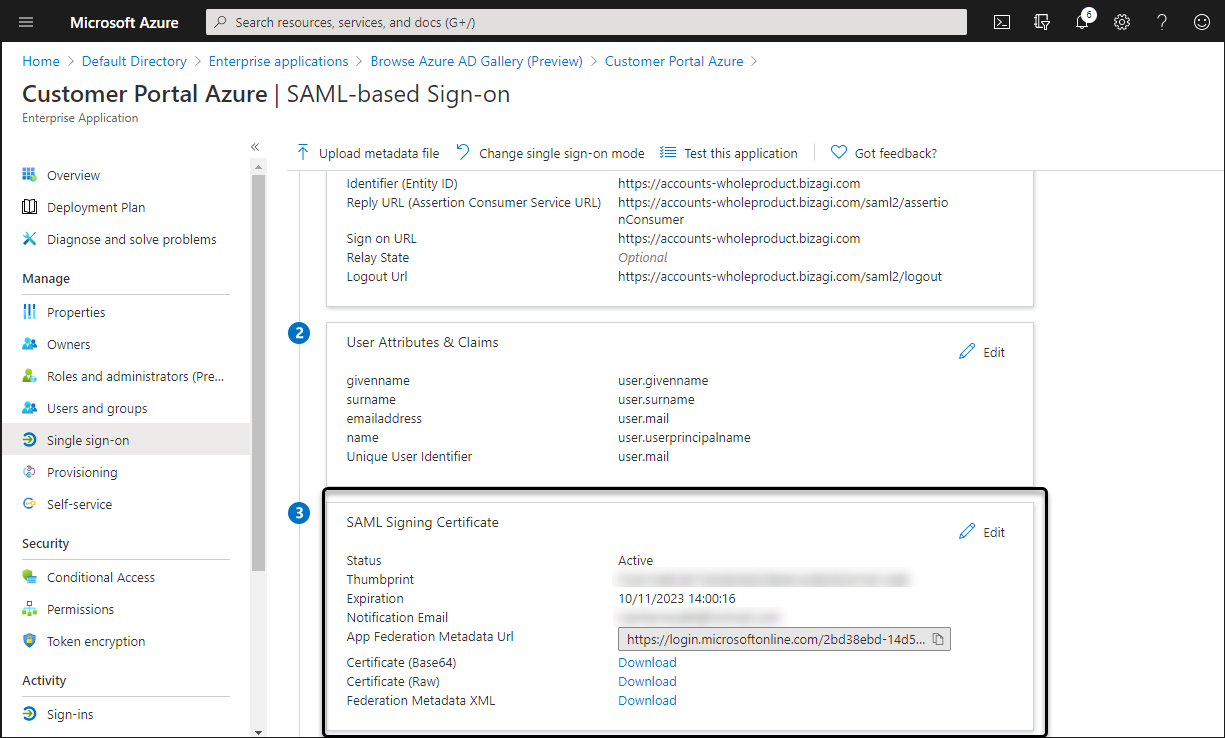Click the expiration date 10/11/2023 14:00:16
The width and height of the screenshot is (1225, 738).
(677, 598)
